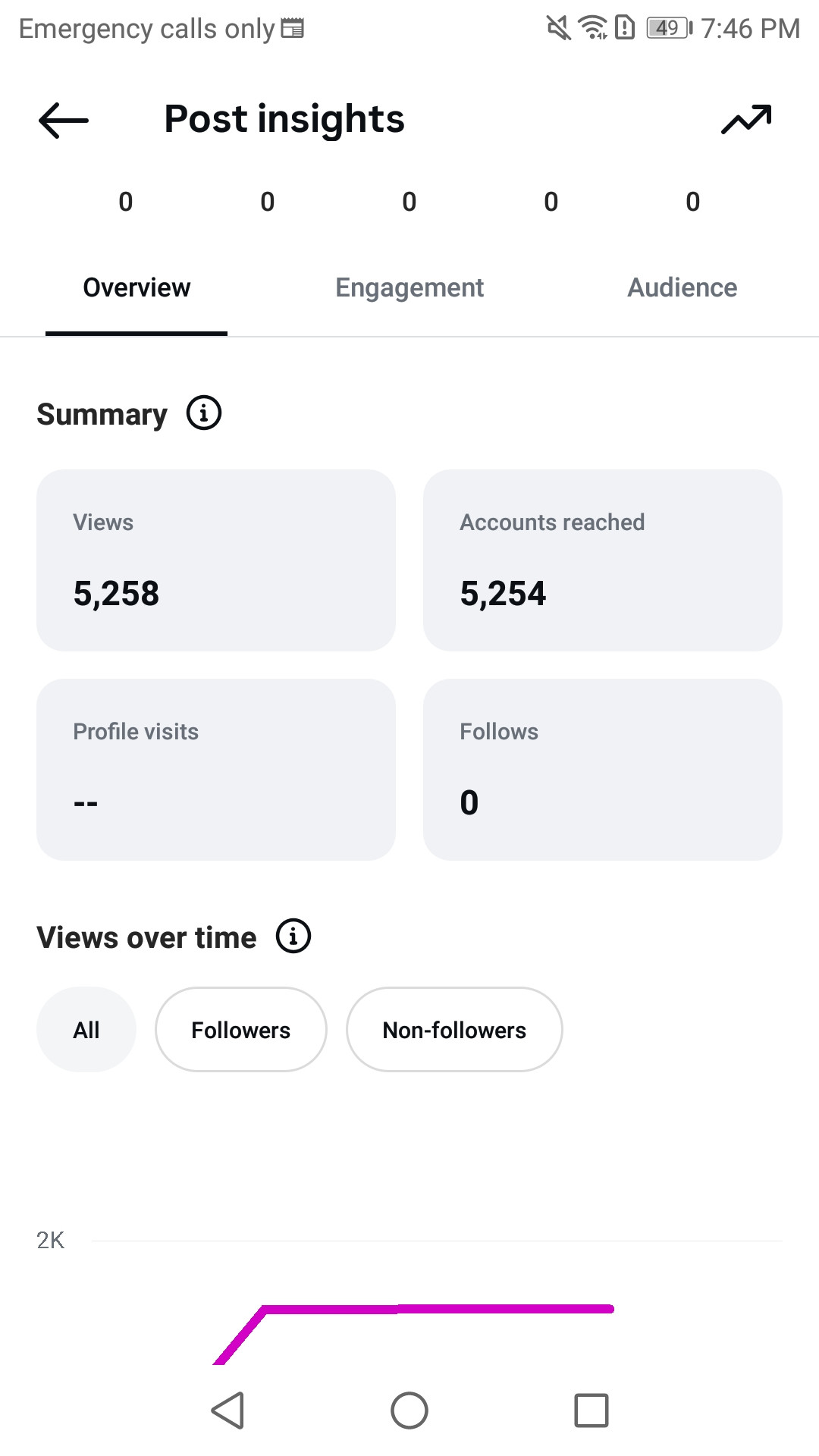Tap the back arrow icon
Image resolution: width=819 pixels, height=1456 pixels.
(x=64, y=120)
